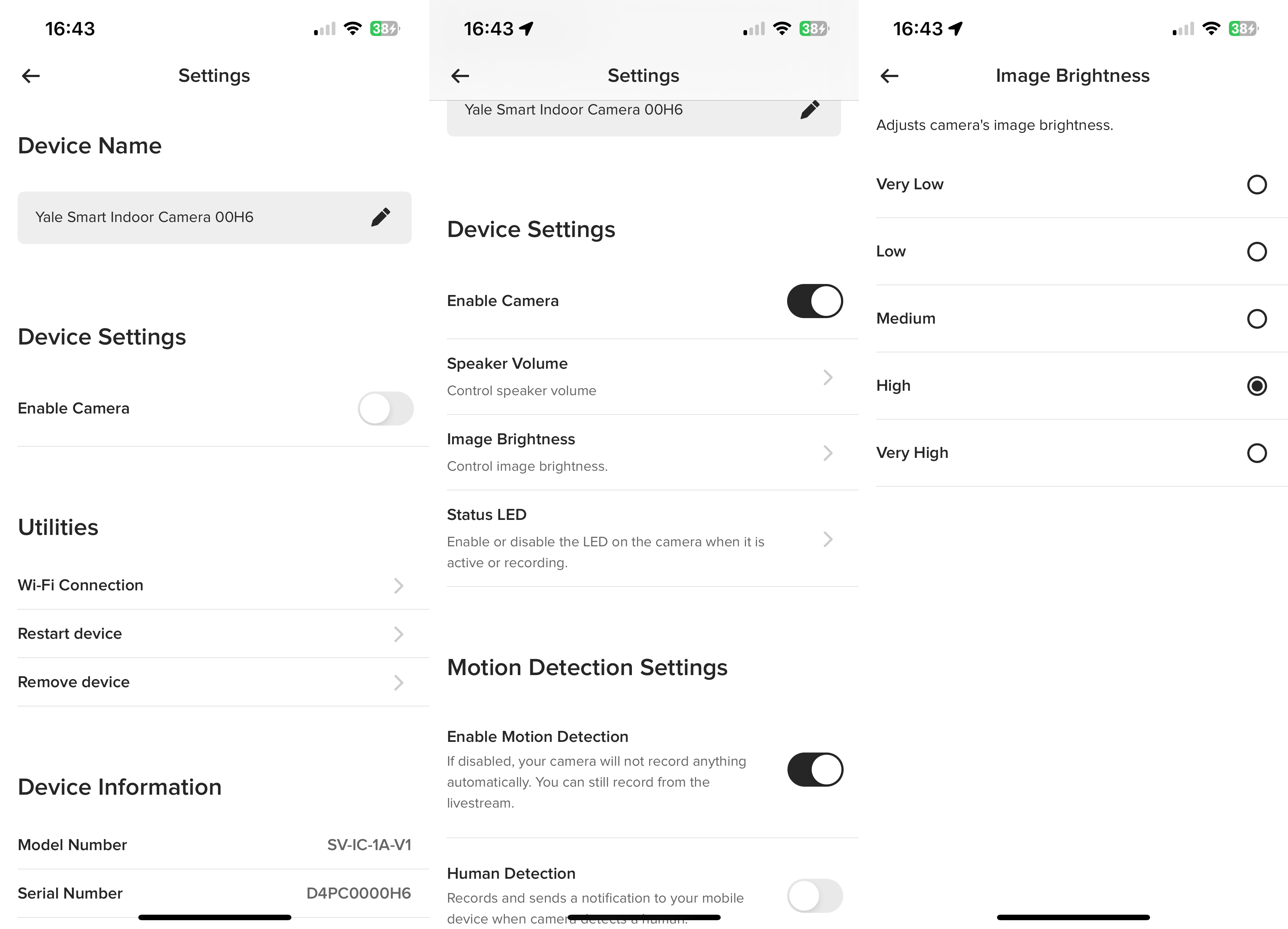Turn on Enable Camera in left screen

(x=386, y=408)
